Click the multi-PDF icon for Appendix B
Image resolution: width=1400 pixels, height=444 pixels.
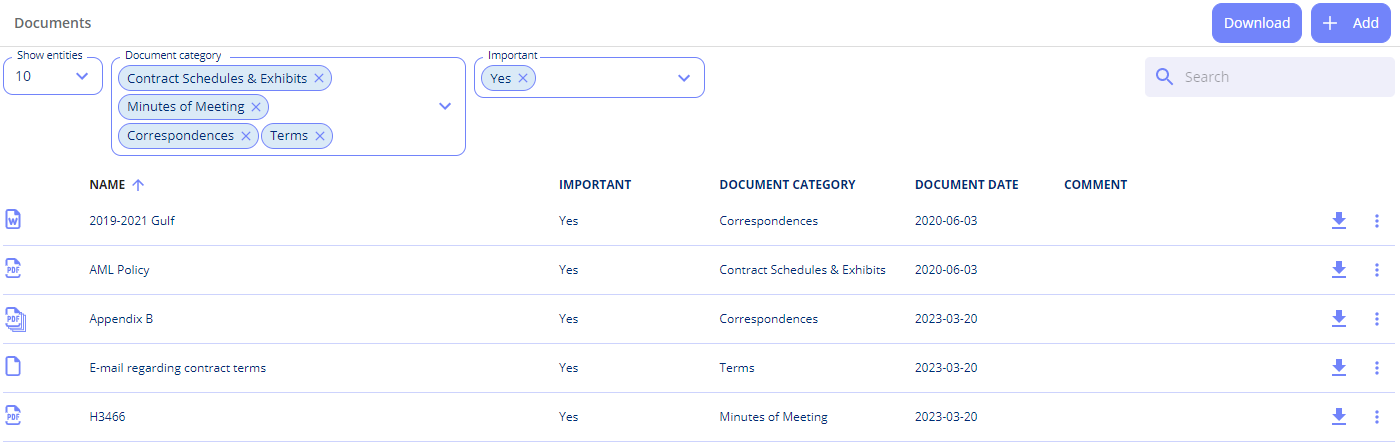pos(14,318)
